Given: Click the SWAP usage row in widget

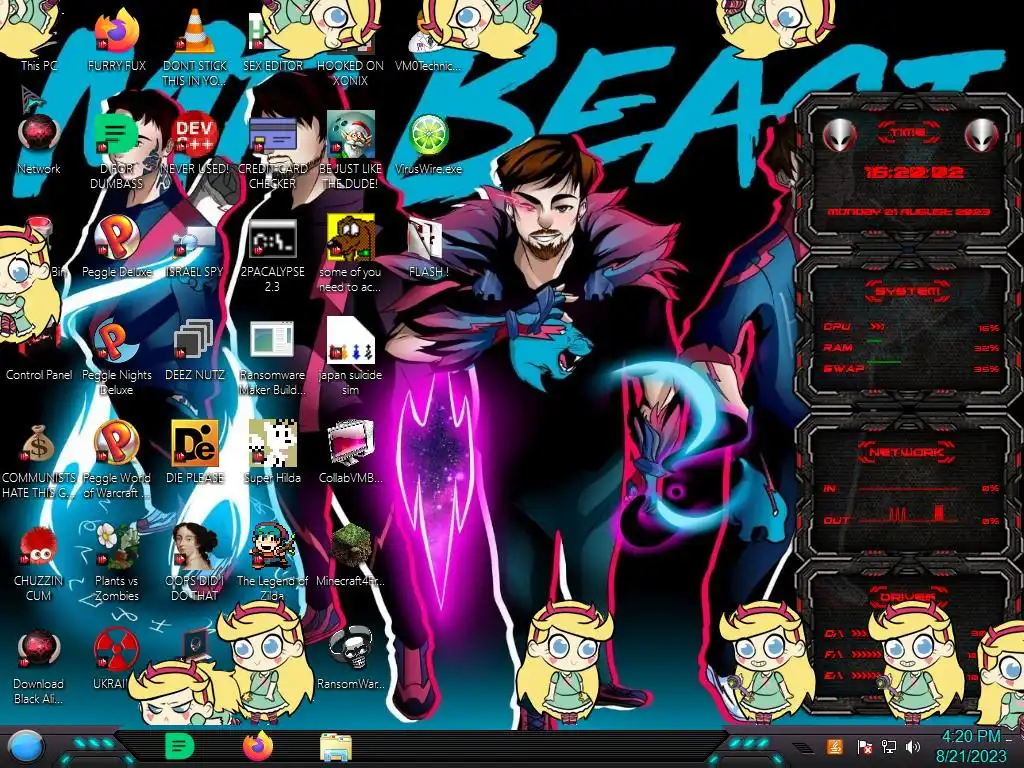Looking at the screenshot, I should click(910, 368).
